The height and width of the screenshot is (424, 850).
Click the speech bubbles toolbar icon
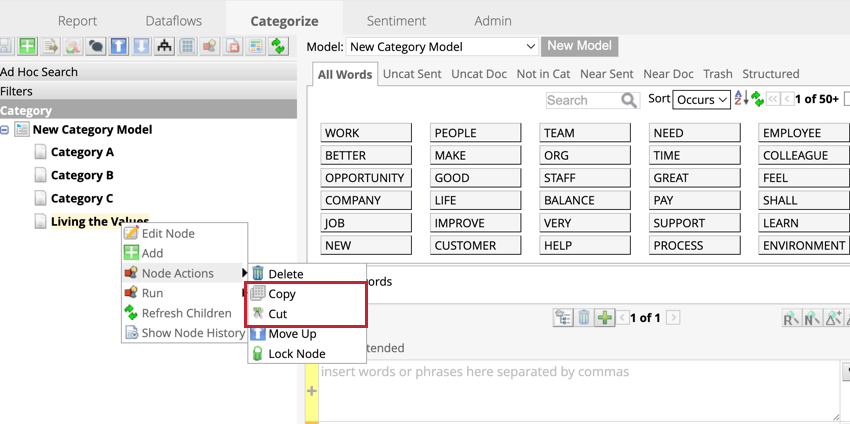click(95, 47)
